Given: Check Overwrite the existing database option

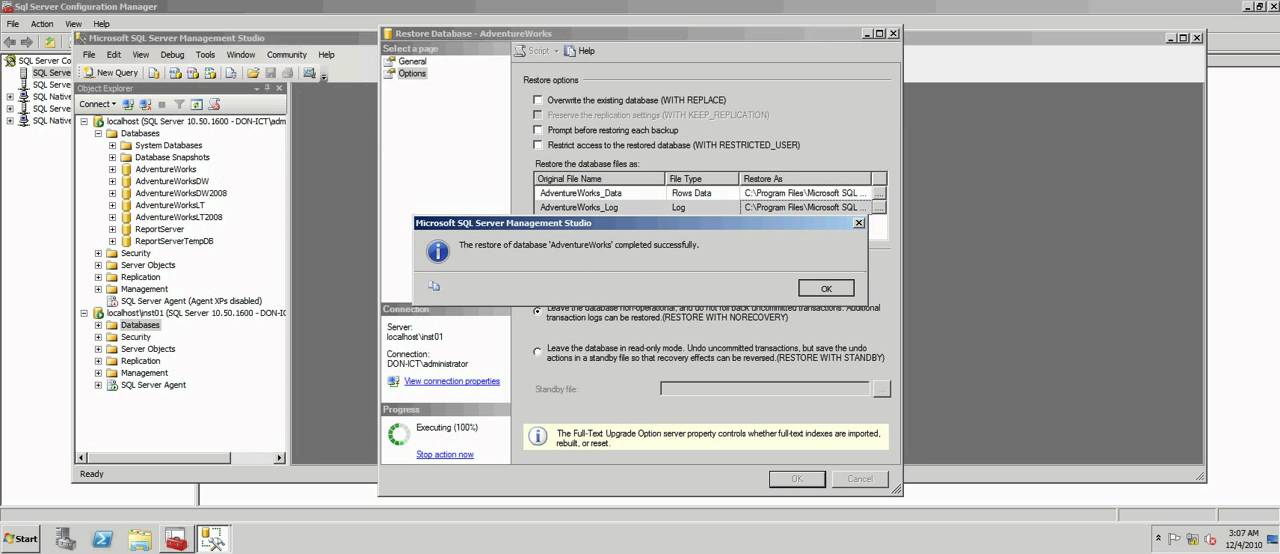Looking at the screenshot, I should (538, 100).
